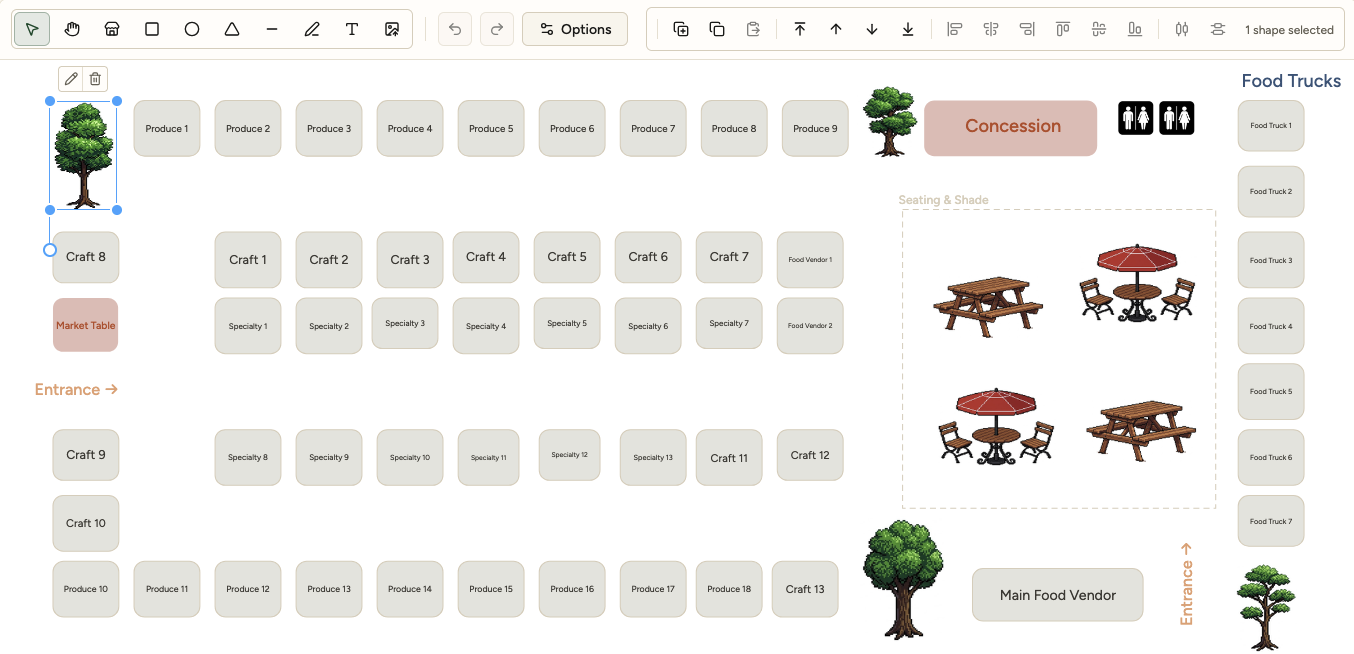Select the triangle shape tool
This screenshot has width=1354, height=654.
232,29
